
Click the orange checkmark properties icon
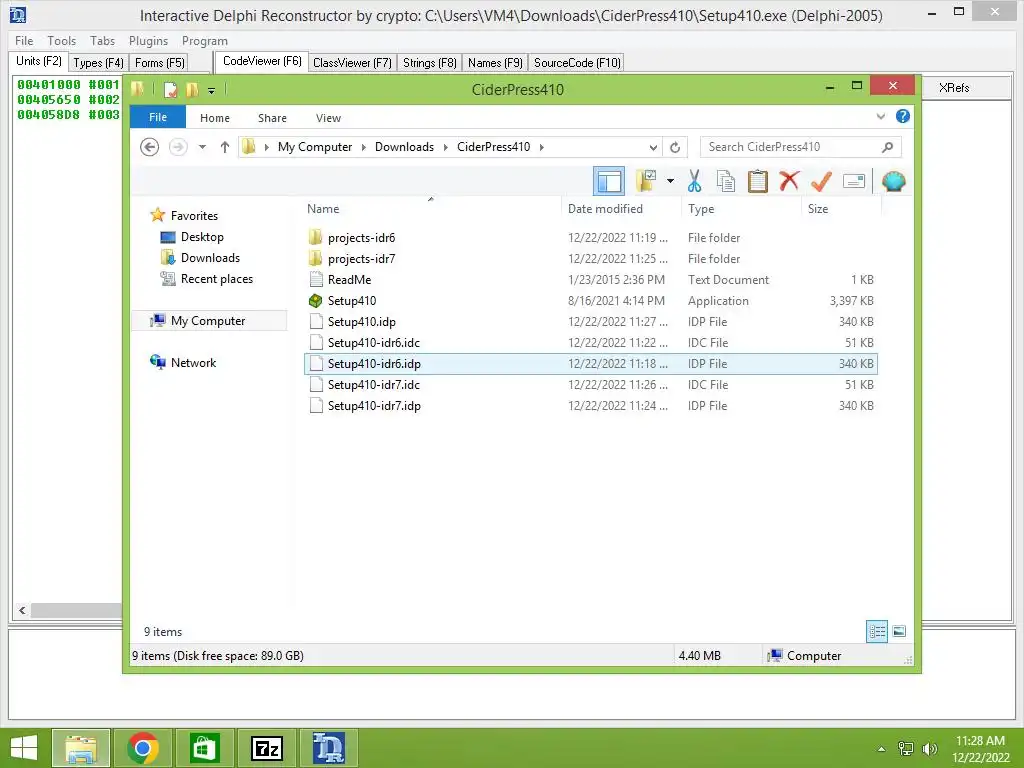click(821, 182)
